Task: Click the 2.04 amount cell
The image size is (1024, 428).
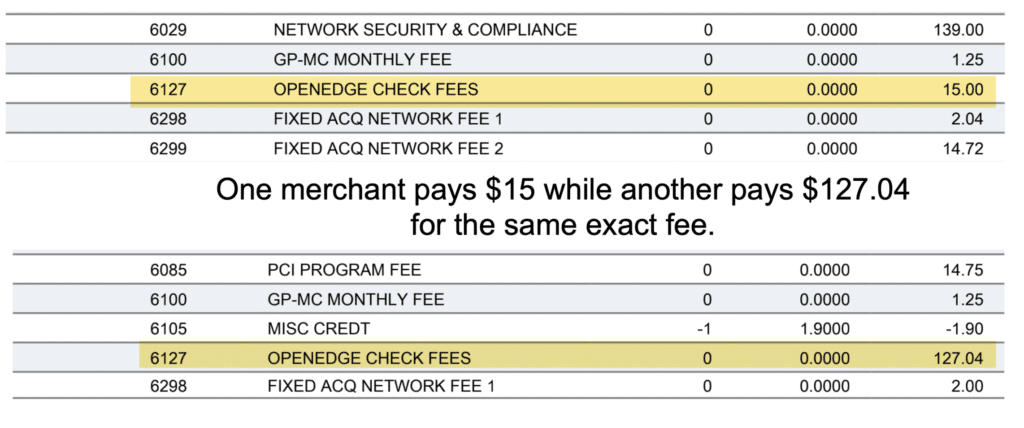Action: [x=965, y=119]
